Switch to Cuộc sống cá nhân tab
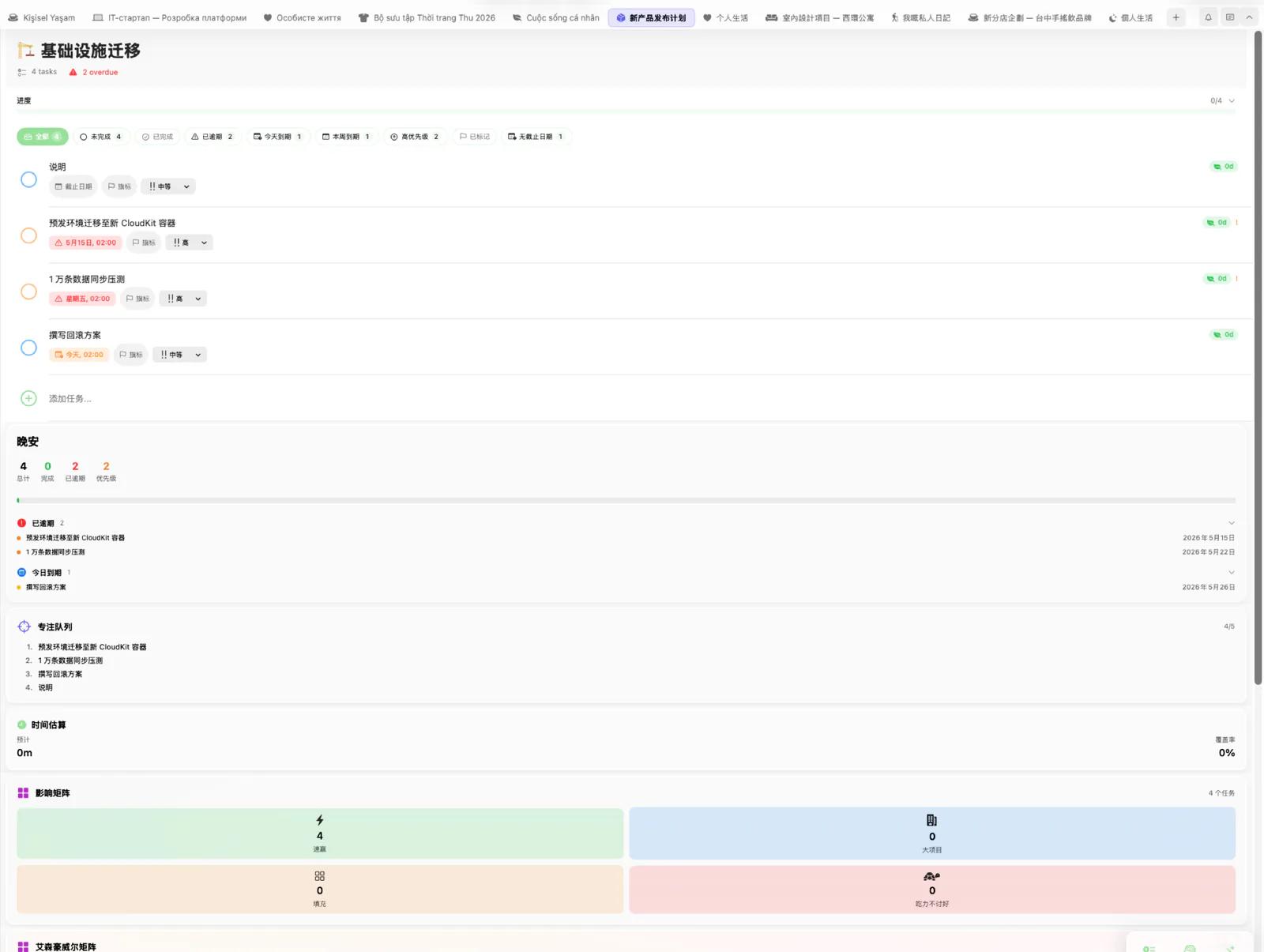Viewport: 1264px width, 952px height. click(555, 17)
